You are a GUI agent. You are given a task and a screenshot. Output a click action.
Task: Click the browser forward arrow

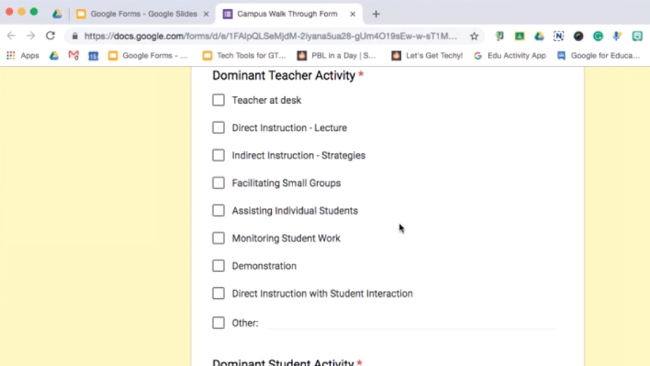pyautogui.click(x=31, y=36)
